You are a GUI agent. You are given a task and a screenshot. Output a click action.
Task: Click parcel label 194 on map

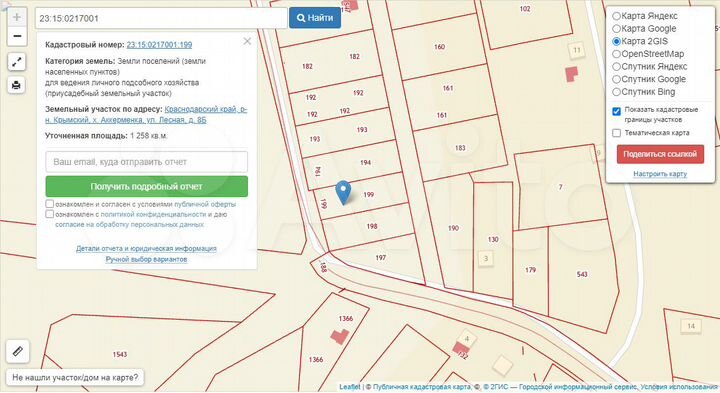pyautogui.click(x=366, y=163)
